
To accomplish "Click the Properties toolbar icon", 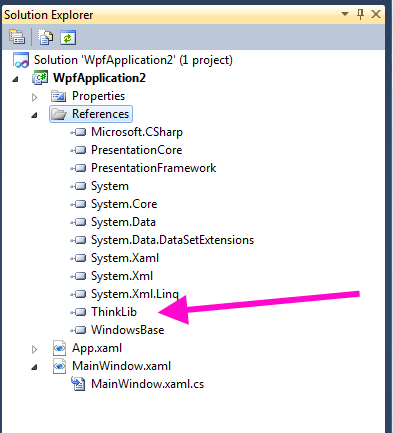I will pos(17,37).
